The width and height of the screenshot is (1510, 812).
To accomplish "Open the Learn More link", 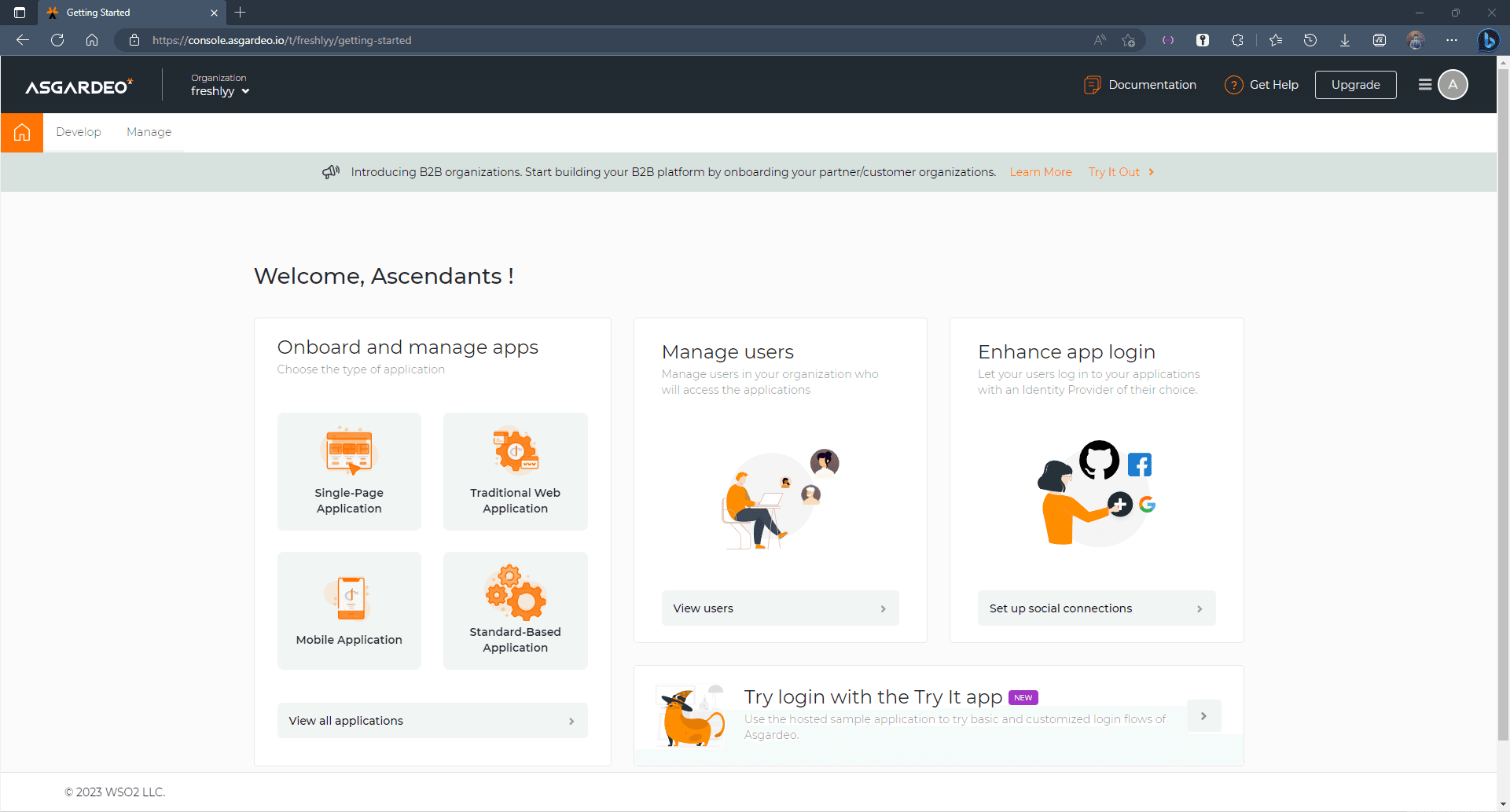I will 1041,172.
